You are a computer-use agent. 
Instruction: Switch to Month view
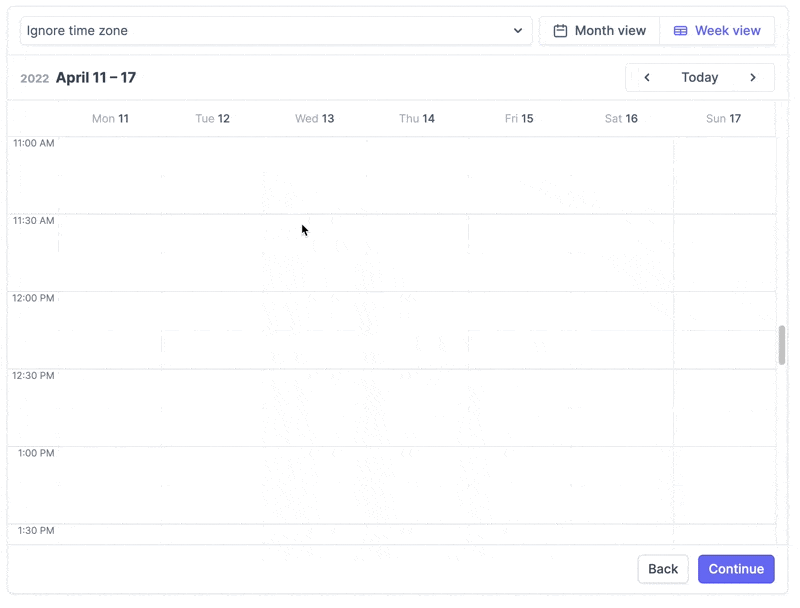pyautogui.click(x=600, y=31)
